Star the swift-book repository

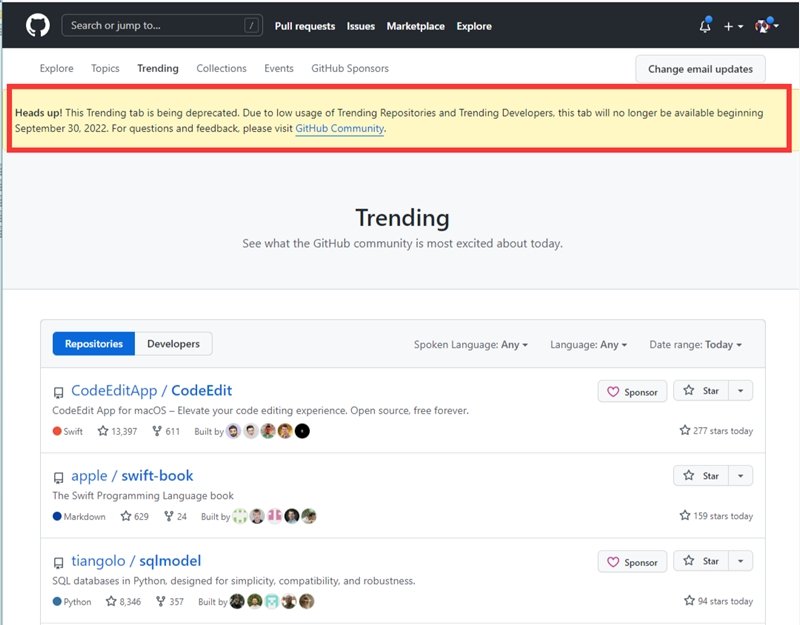701,476
